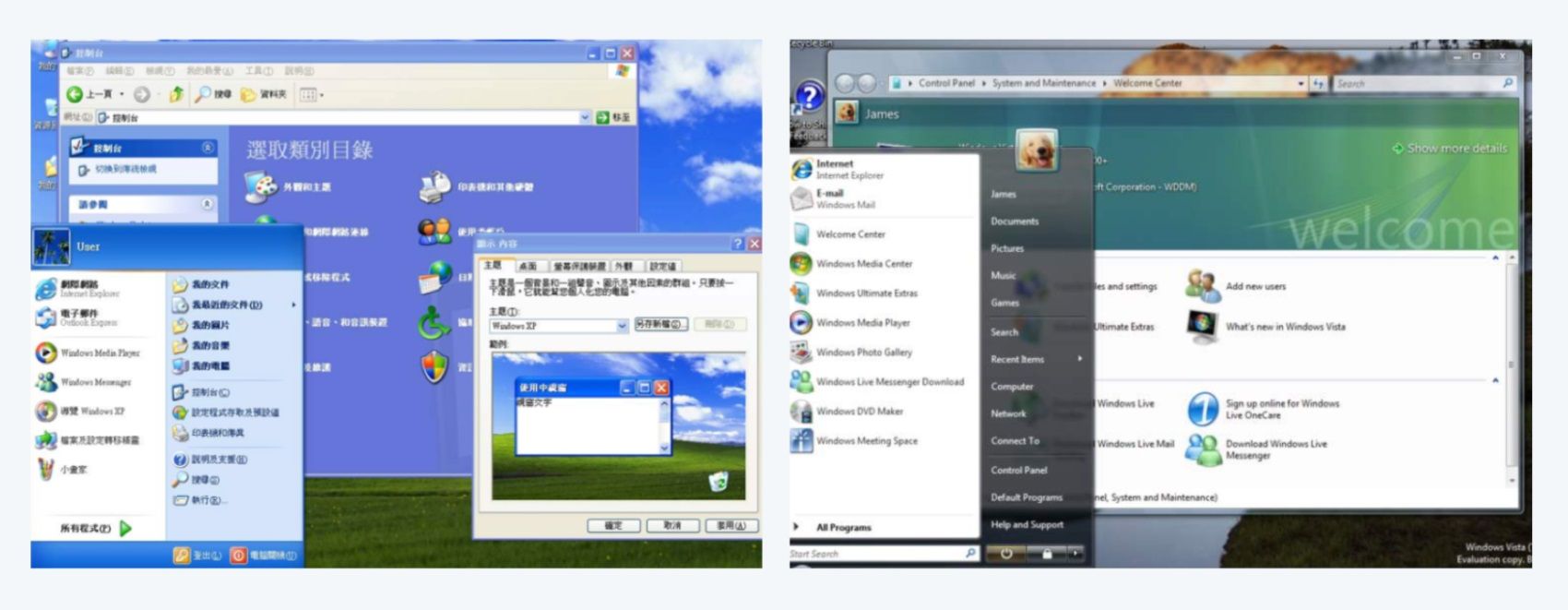This screenshot has height=610, width=1568.
Task: Expand 所有程式 All Programs in XP start menu
Action: pos(96,529)
